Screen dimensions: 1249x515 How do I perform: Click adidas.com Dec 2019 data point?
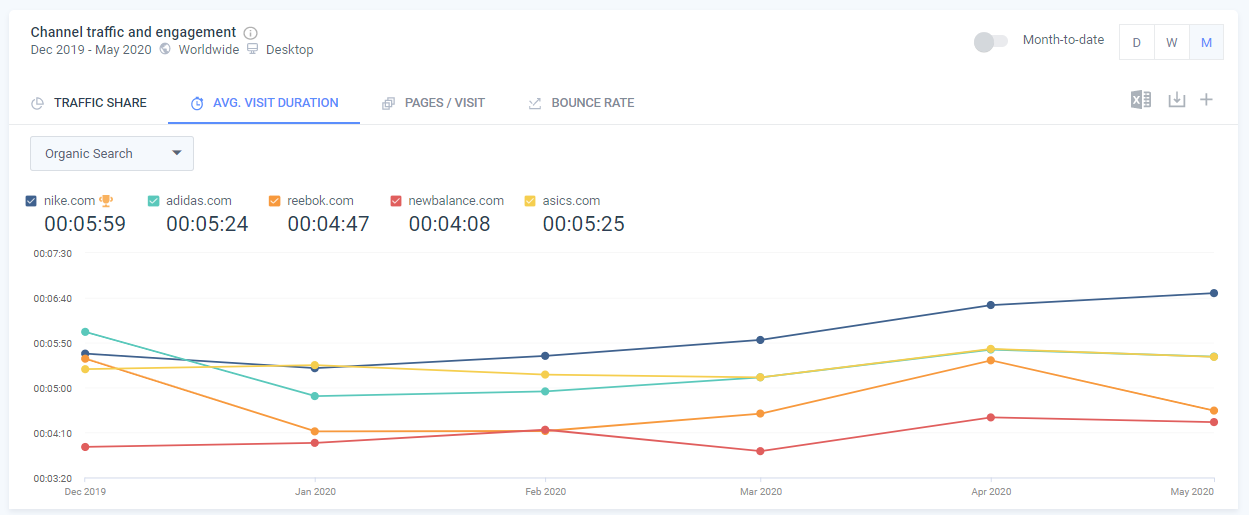[x=85, y=332]
